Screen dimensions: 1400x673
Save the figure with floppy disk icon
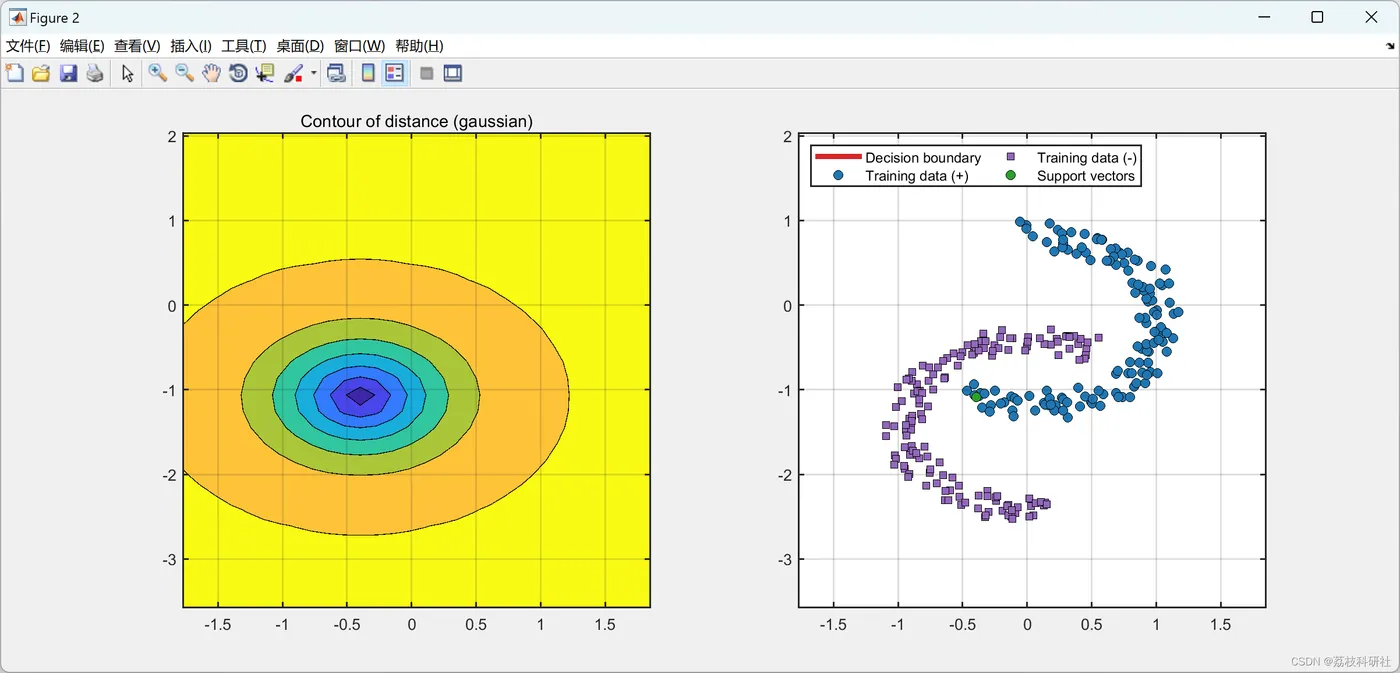pos(68,73)
